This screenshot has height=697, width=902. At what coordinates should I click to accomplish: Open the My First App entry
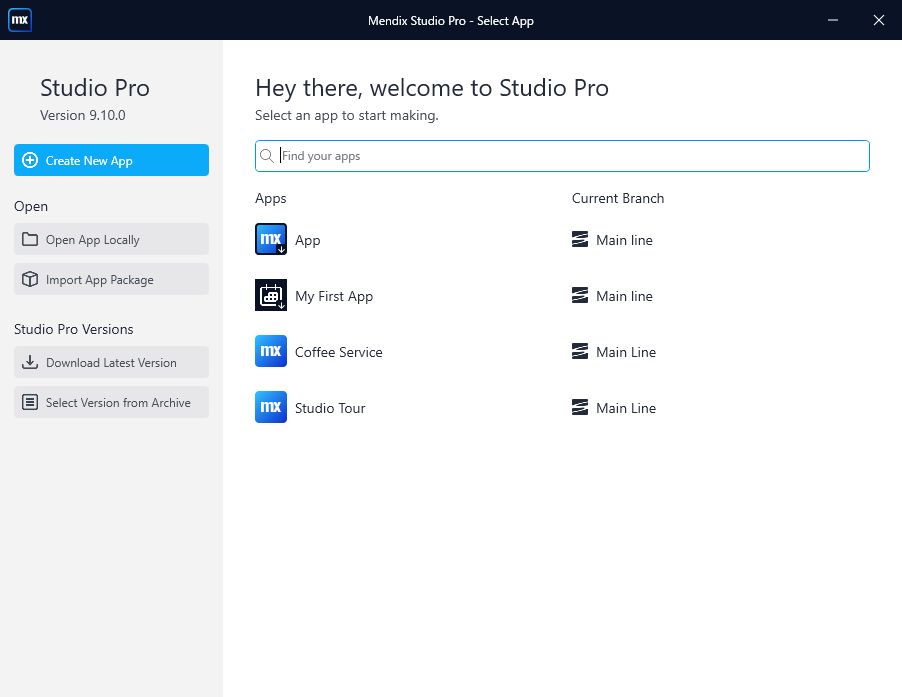pos(334,296)
